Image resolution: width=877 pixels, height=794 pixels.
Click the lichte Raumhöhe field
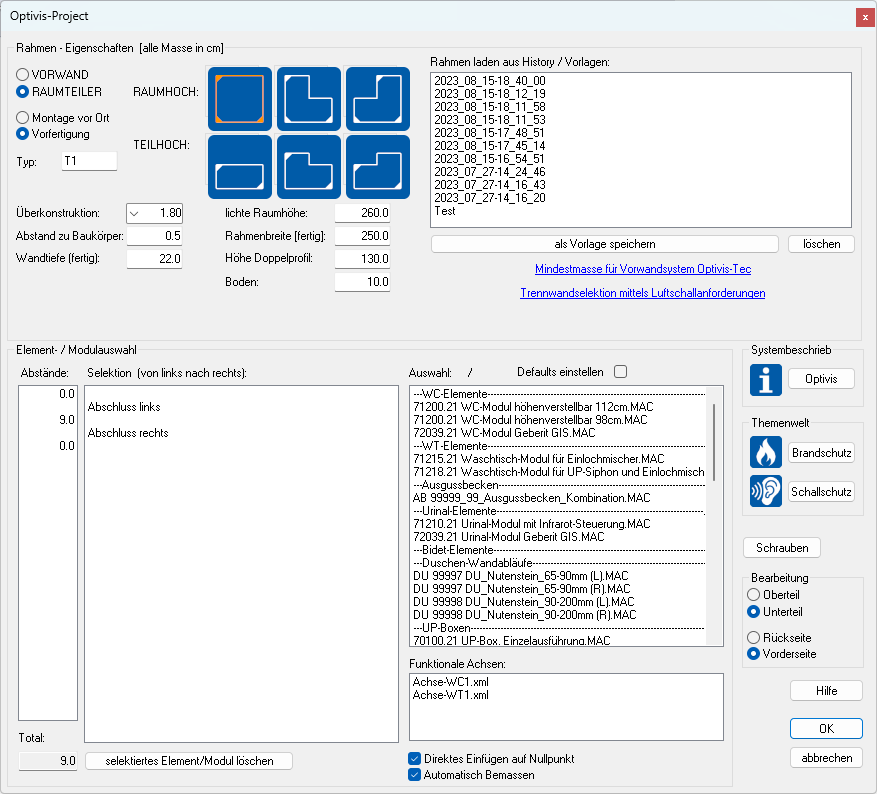coord(362,213)
